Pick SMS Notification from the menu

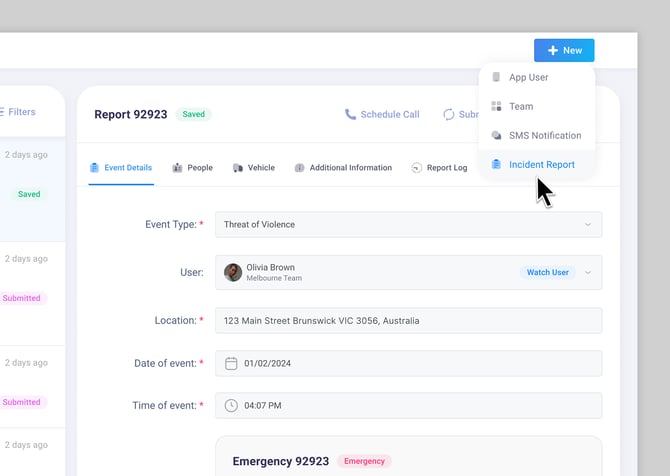pos(537,135)
